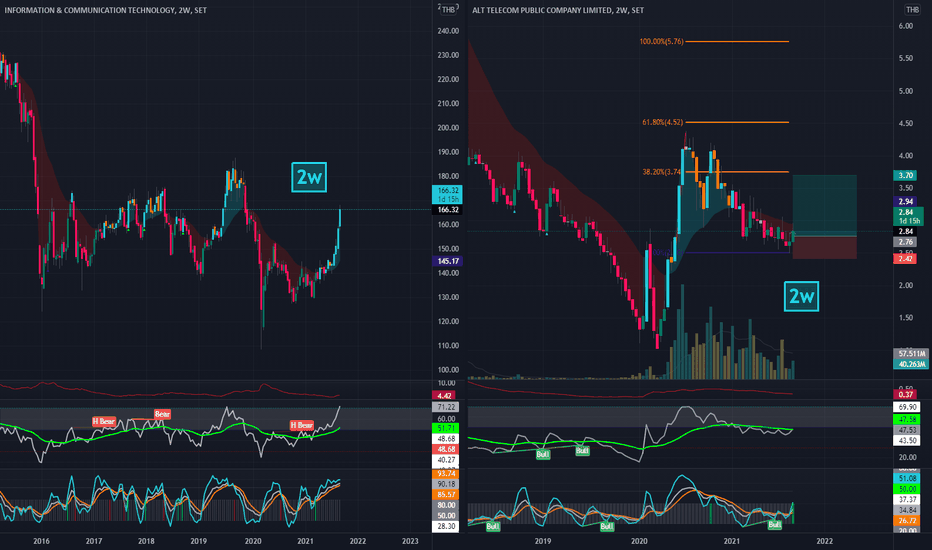Click the 2016 label on left time axis
The height and width of the screenshot is (550, 932).
(41, 541)
